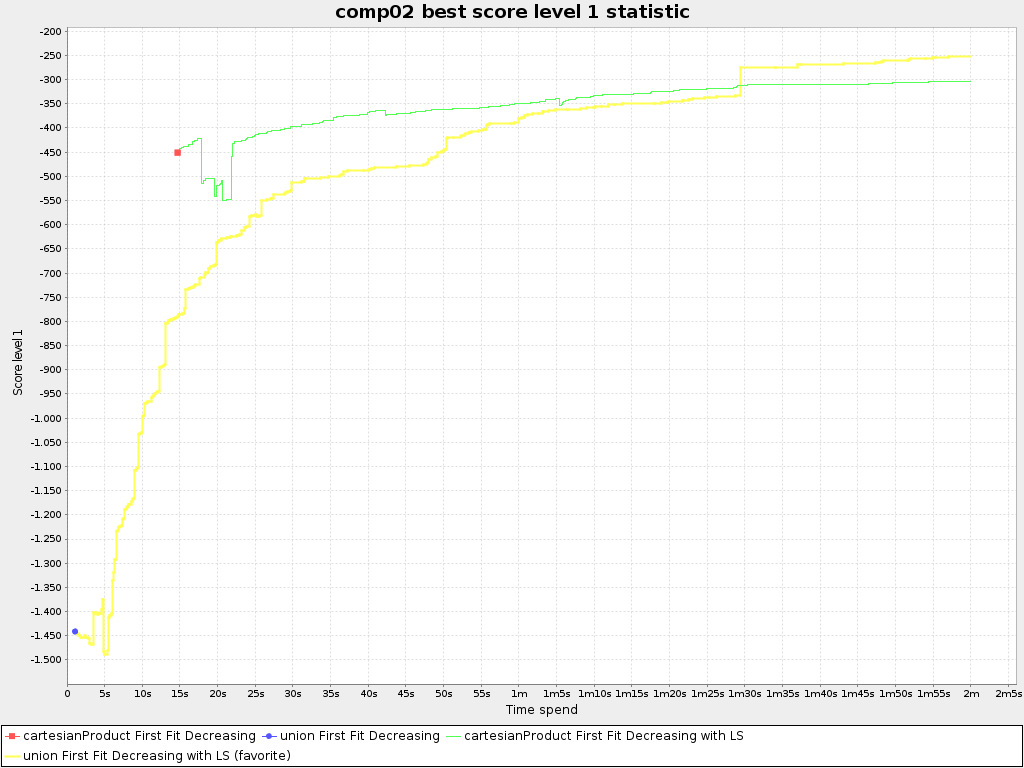Screen dimensions: 1024x768
Task: Click the green legend line for cartesianProduct with LS
Action: [x=453, y=736]
